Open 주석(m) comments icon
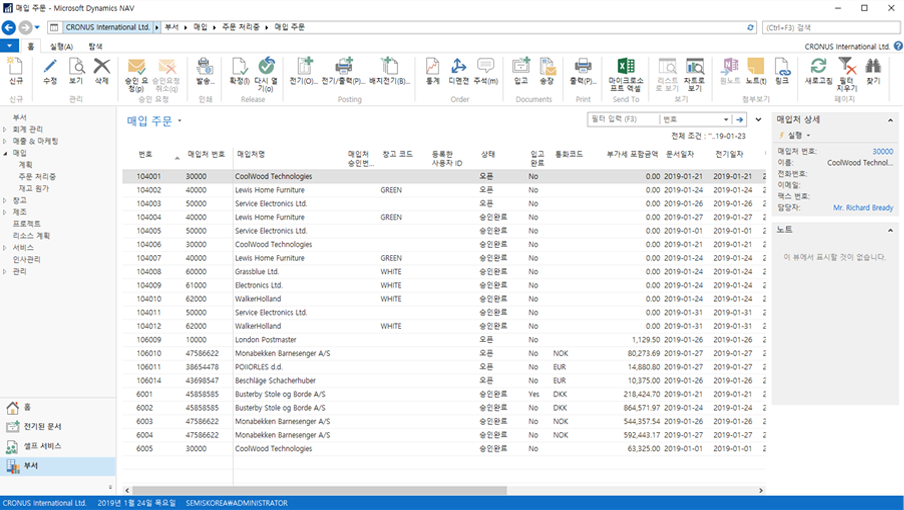Viewport: 904px width, 510px height. point(485,71)
